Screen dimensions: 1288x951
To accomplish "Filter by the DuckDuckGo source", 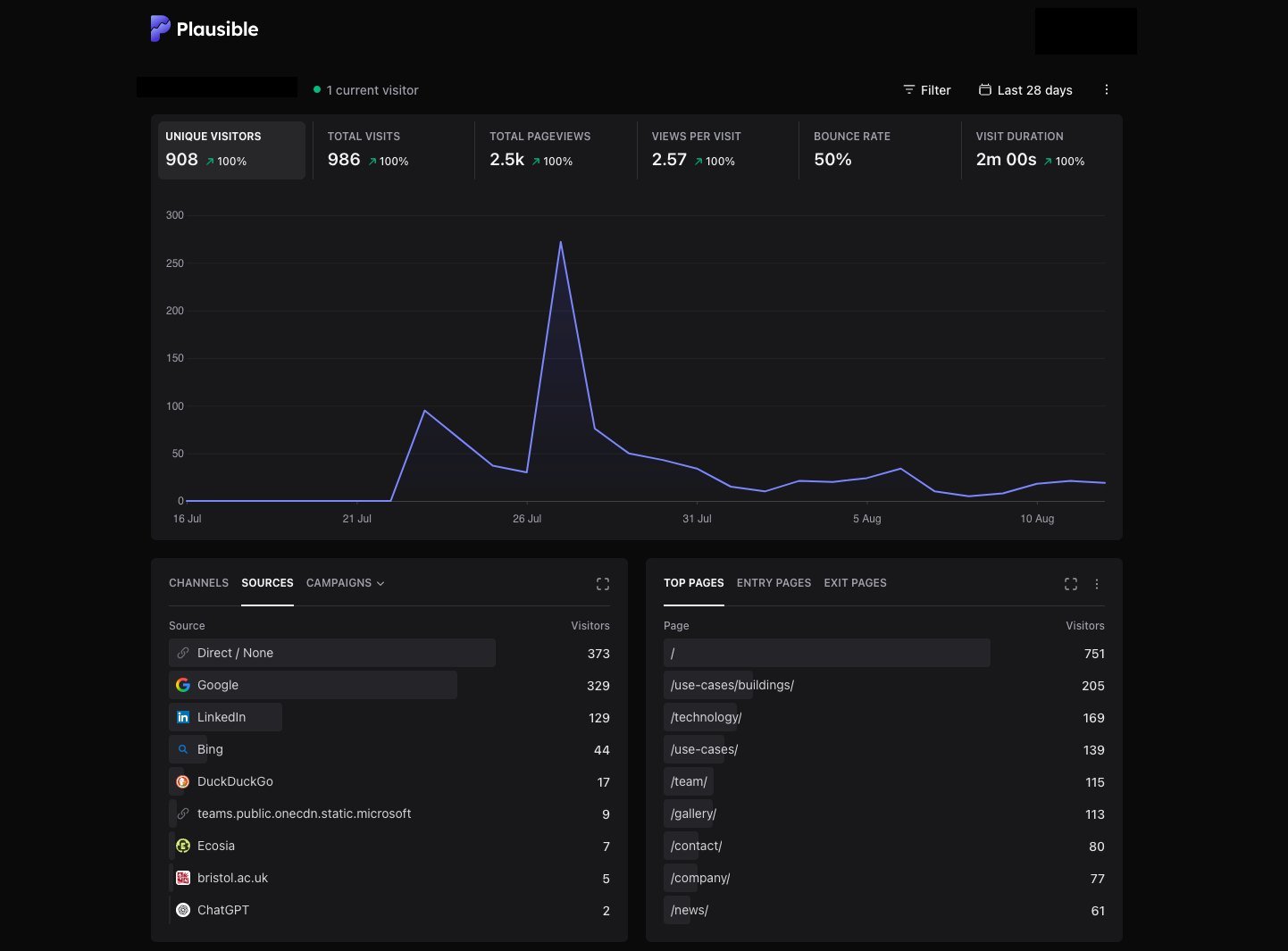I will 235,781.
